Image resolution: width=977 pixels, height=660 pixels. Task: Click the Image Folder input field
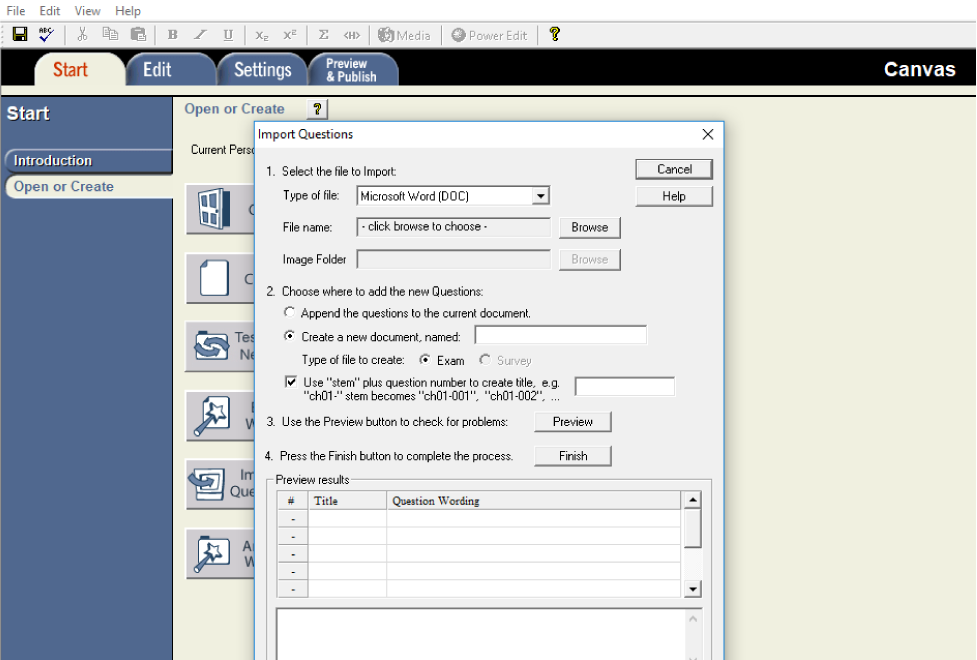(454, 259)
